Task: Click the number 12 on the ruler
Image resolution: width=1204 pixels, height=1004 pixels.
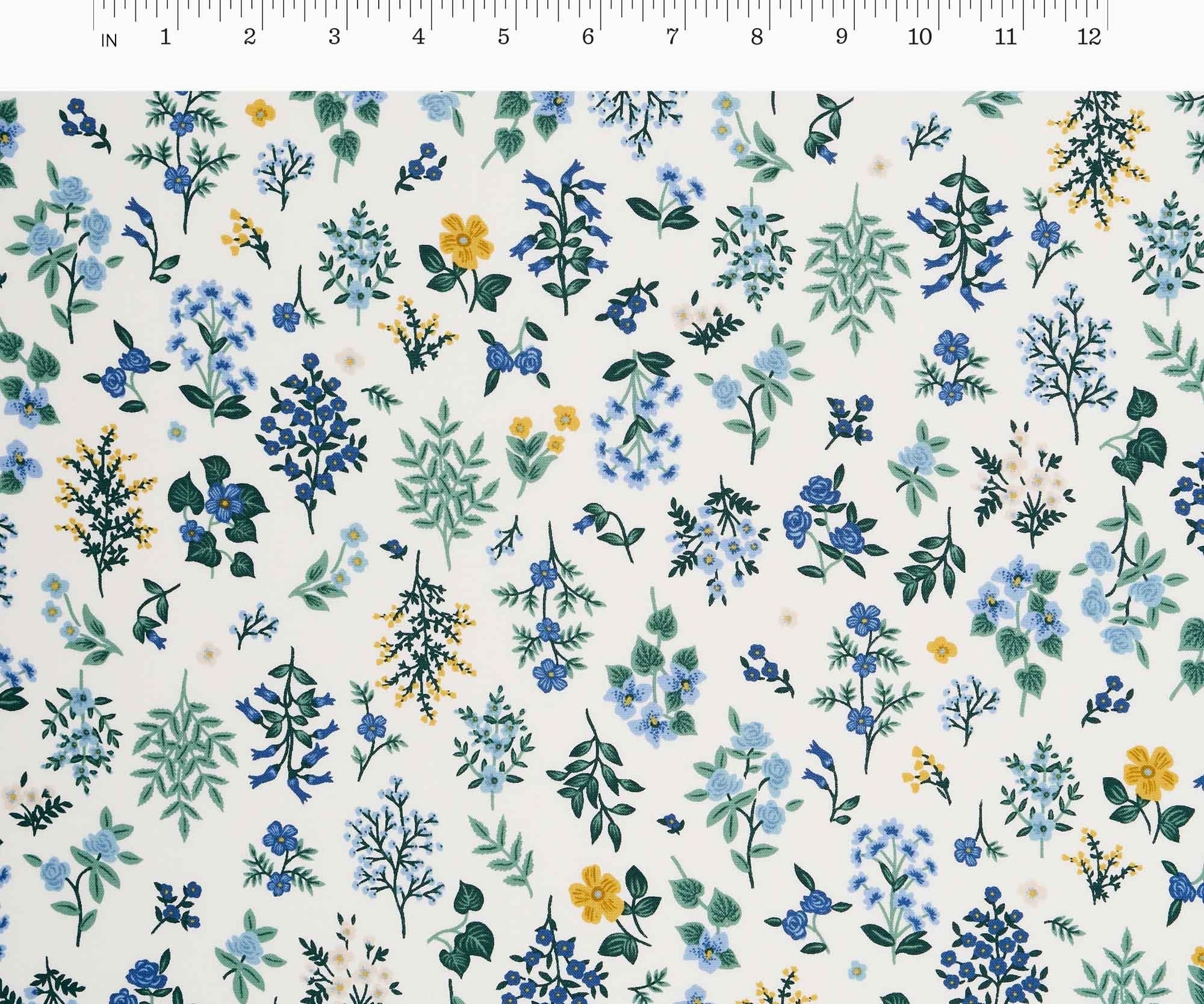Action: coord(1089,37)
